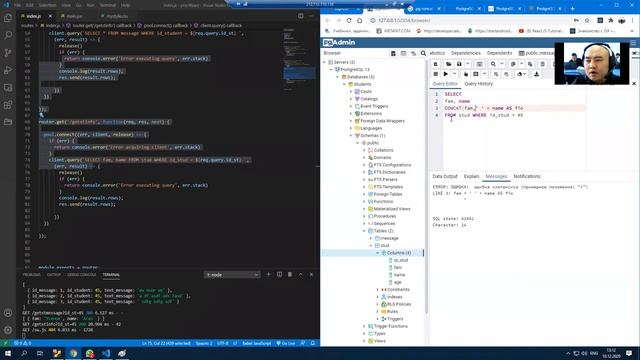Open VS Code Manage gear menu

point(8,330)
